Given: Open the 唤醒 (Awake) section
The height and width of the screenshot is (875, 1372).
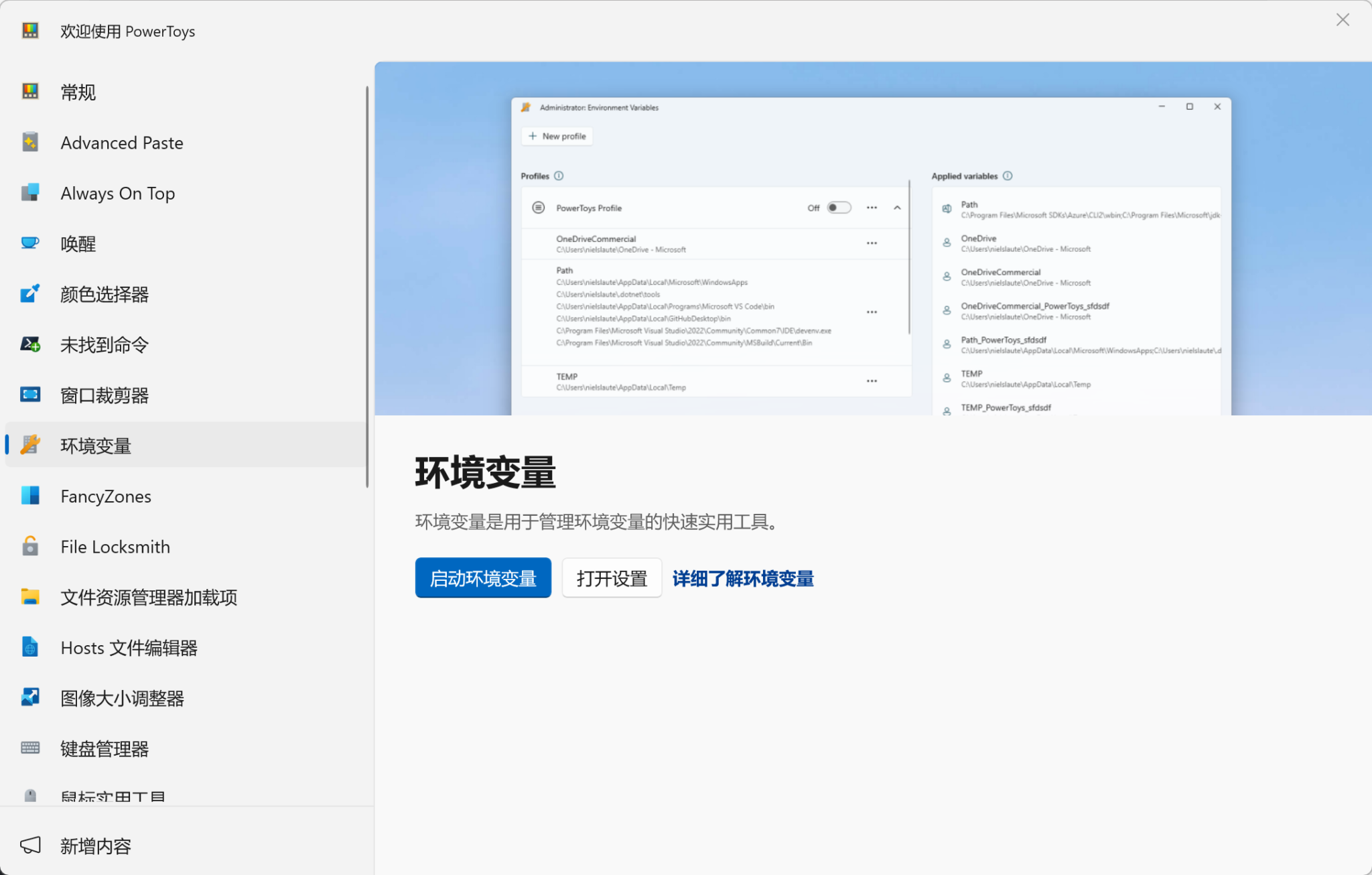Looking at the screenshot, I should pos(78,243).
